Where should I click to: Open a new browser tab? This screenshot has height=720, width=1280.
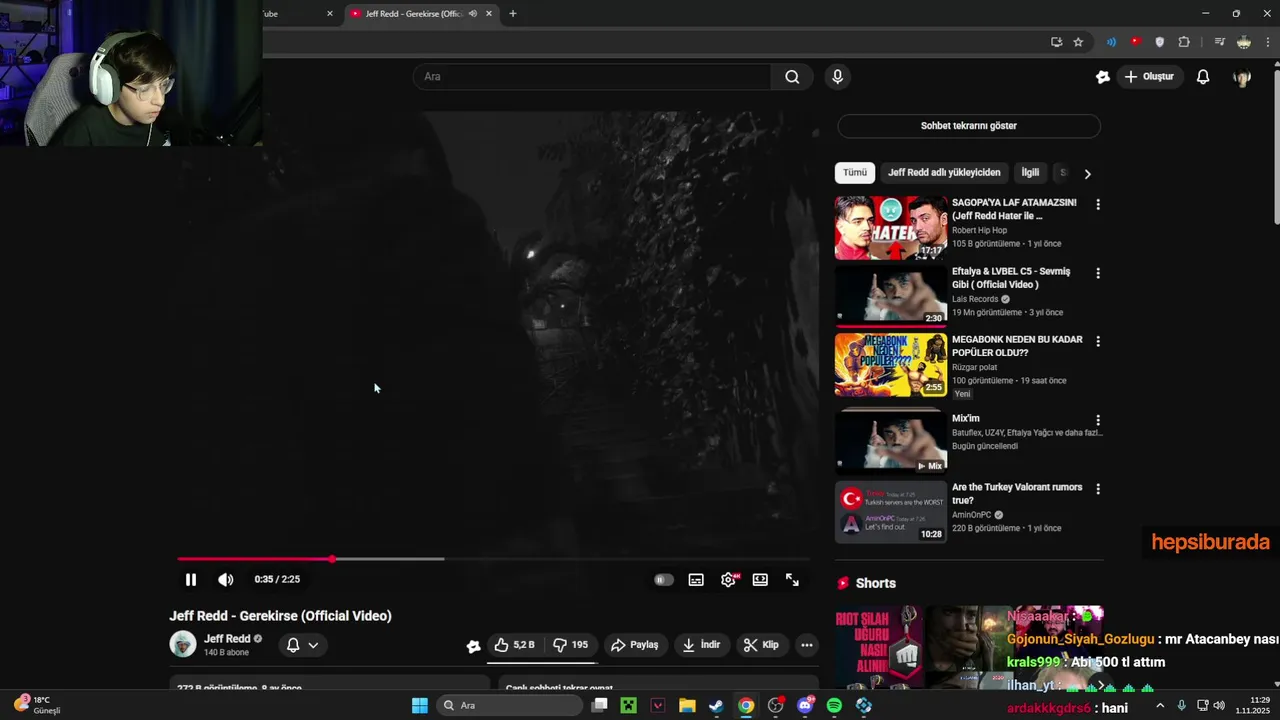(513, 14)
